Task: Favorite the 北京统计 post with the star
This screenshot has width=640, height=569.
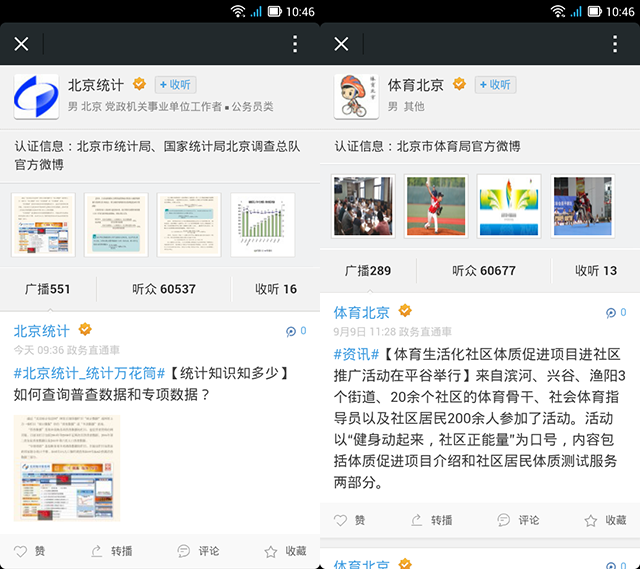Action: 285,551
